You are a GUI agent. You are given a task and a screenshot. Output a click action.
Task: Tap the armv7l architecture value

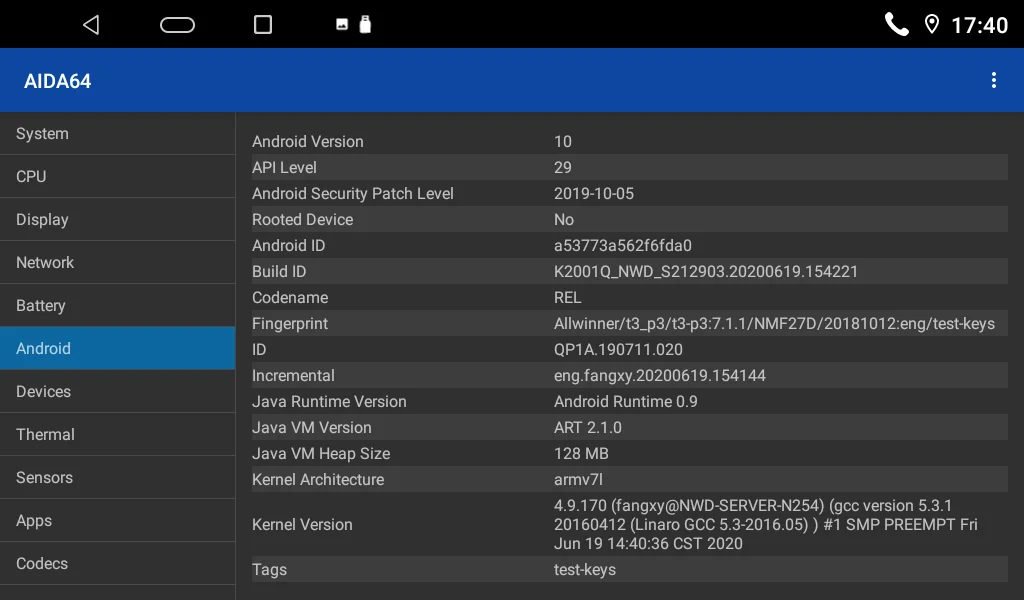[x=578, y=480]
